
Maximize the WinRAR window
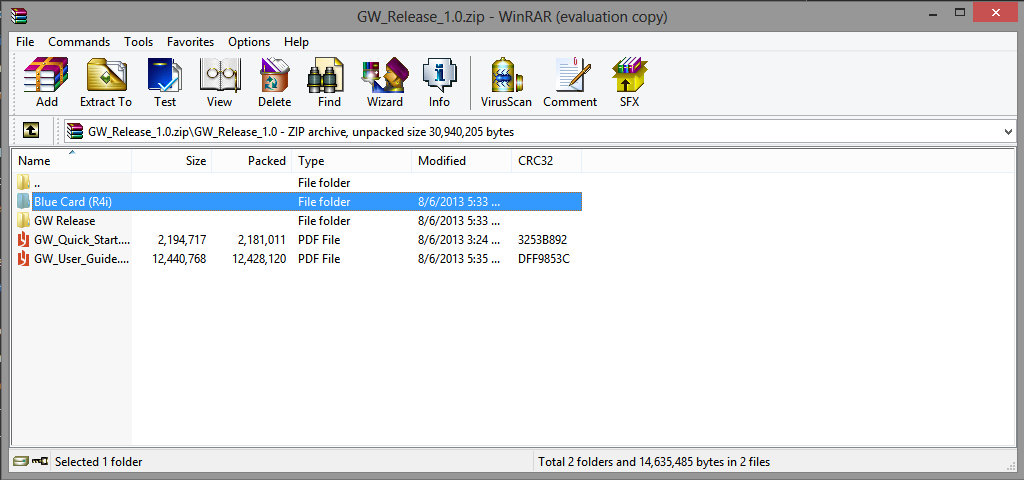tap(959, 12)
